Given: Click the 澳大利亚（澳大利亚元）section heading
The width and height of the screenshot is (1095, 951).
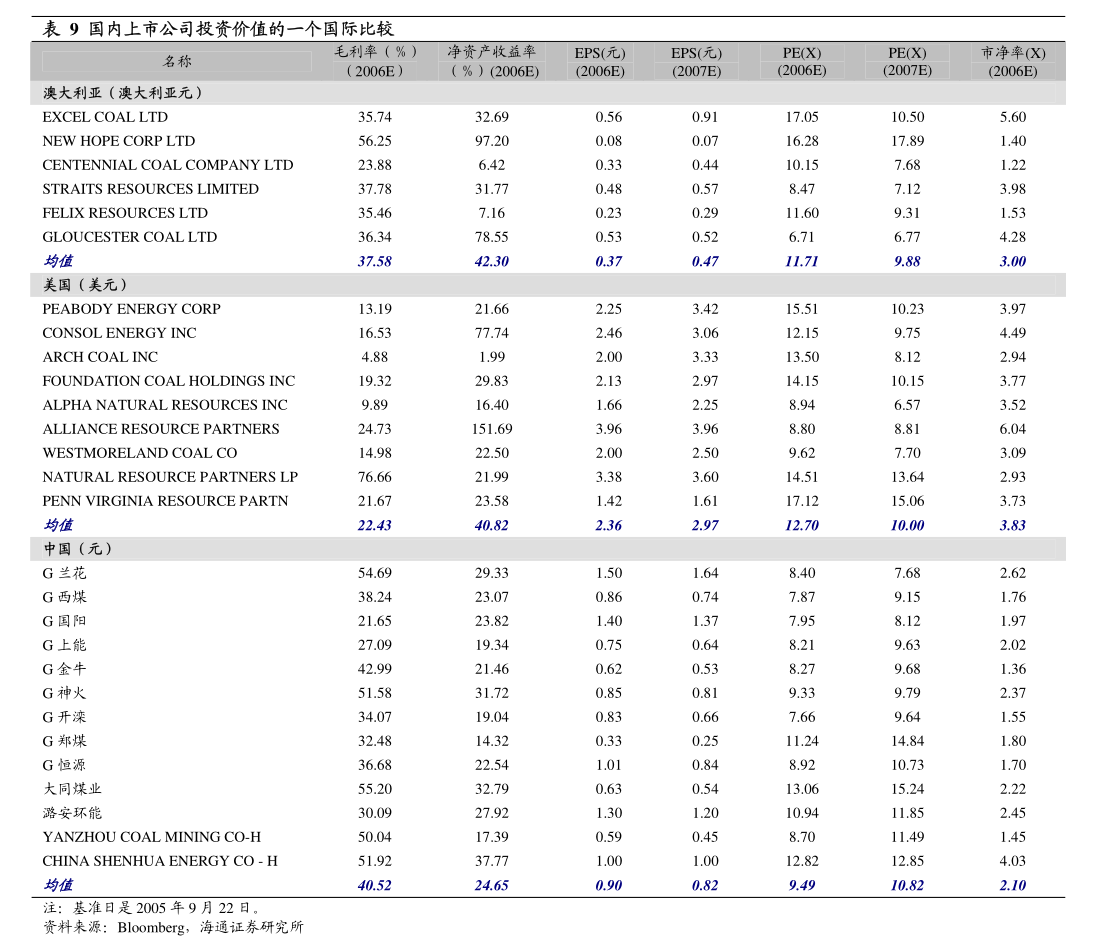Looking at the screenshot, I should point(123,93).
